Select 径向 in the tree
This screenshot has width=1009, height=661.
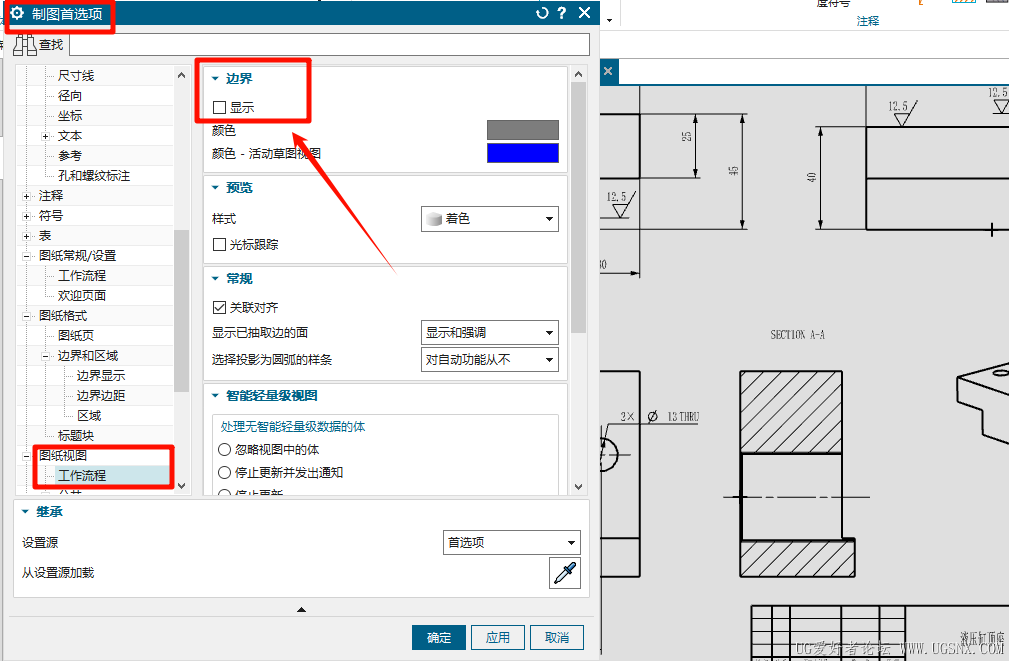pyautogui.click(x=69, y=96)
